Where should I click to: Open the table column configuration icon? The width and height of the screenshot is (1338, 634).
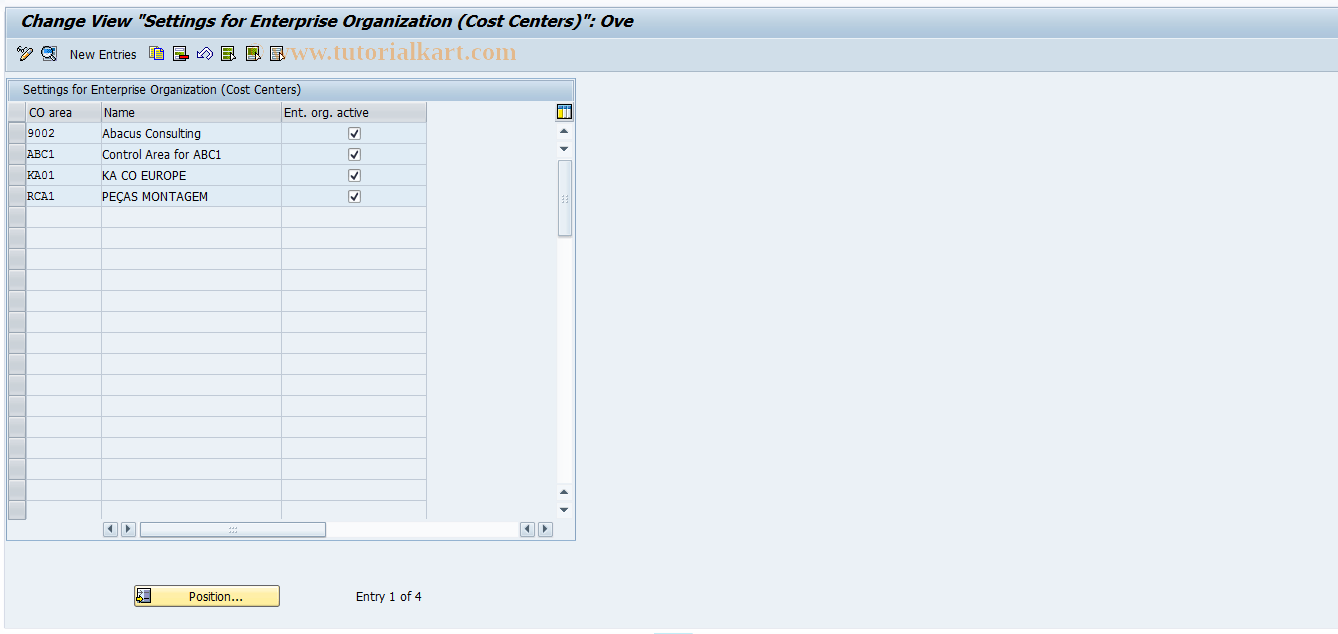[563, 111]
